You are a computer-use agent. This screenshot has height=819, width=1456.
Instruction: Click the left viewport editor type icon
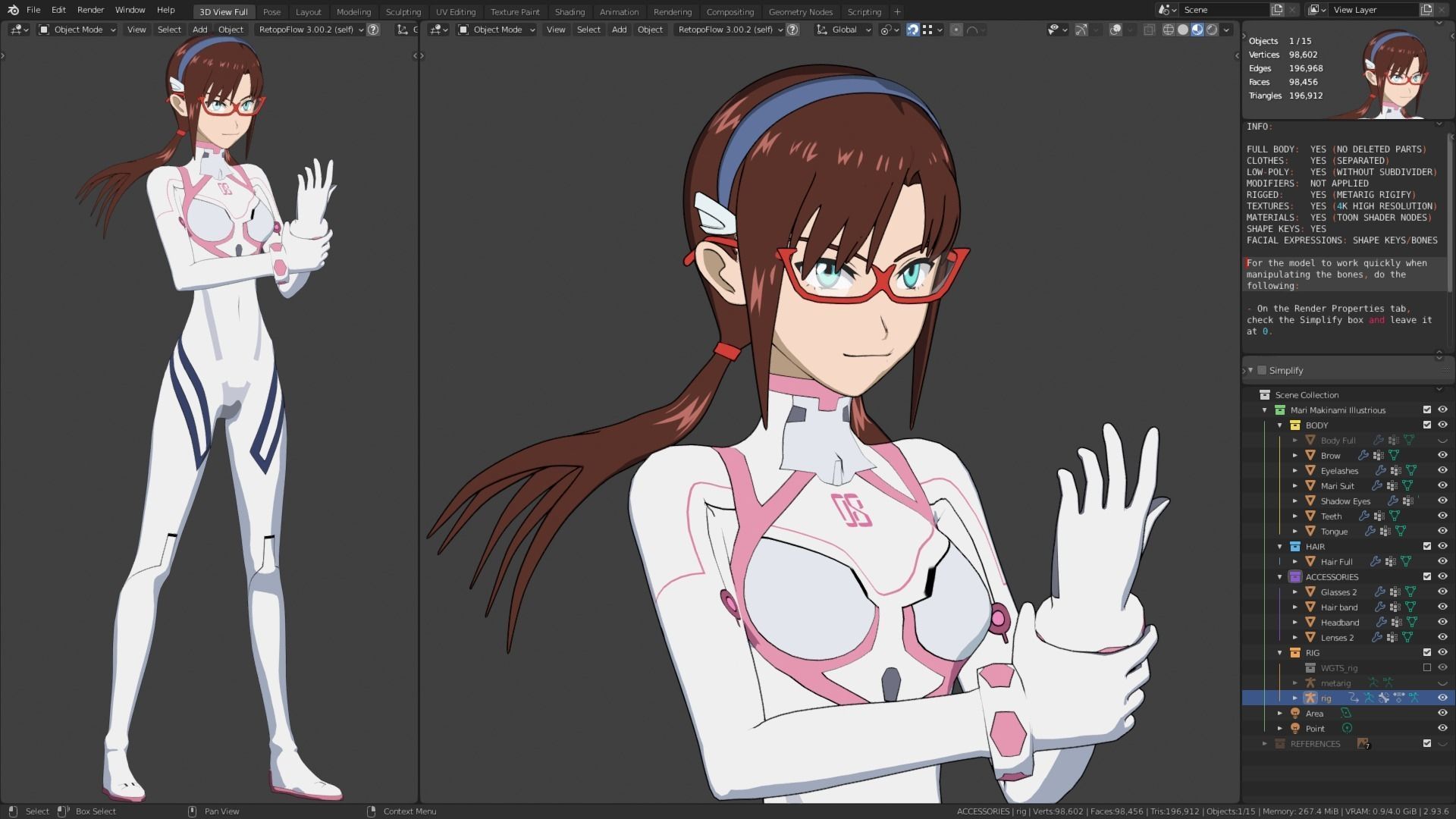pos(19,30)
